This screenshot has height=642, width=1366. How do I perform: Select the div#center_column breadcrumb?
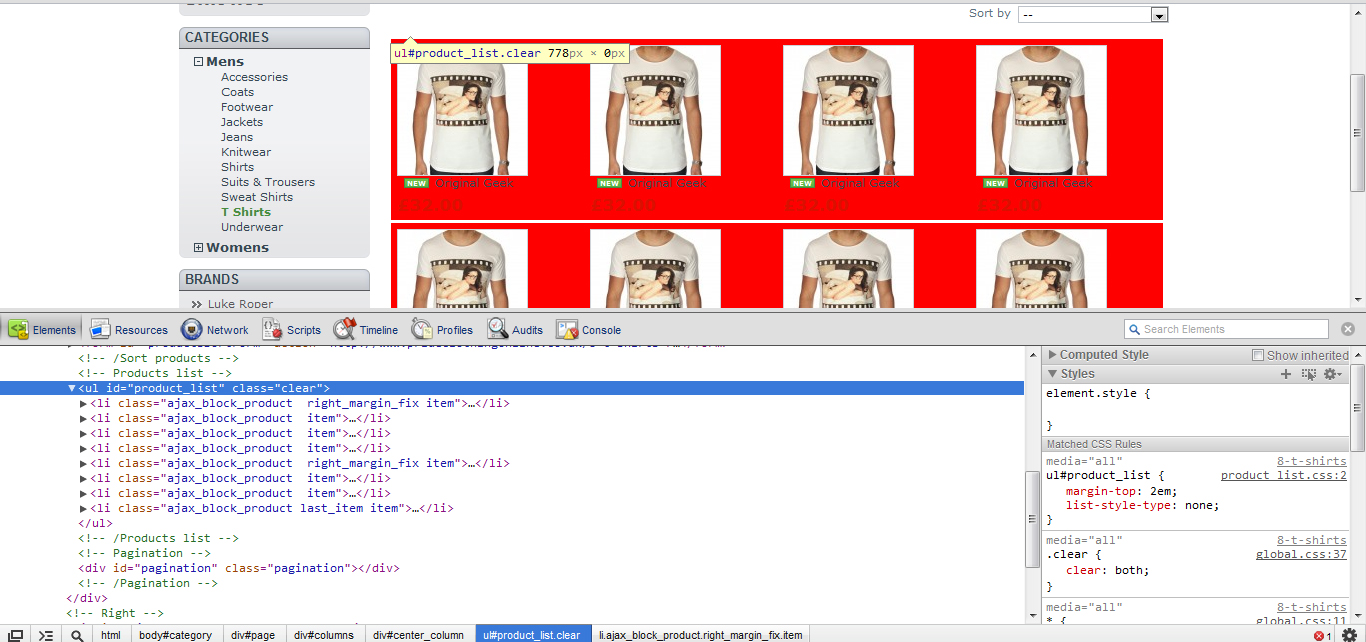click(x=418, y=635)
